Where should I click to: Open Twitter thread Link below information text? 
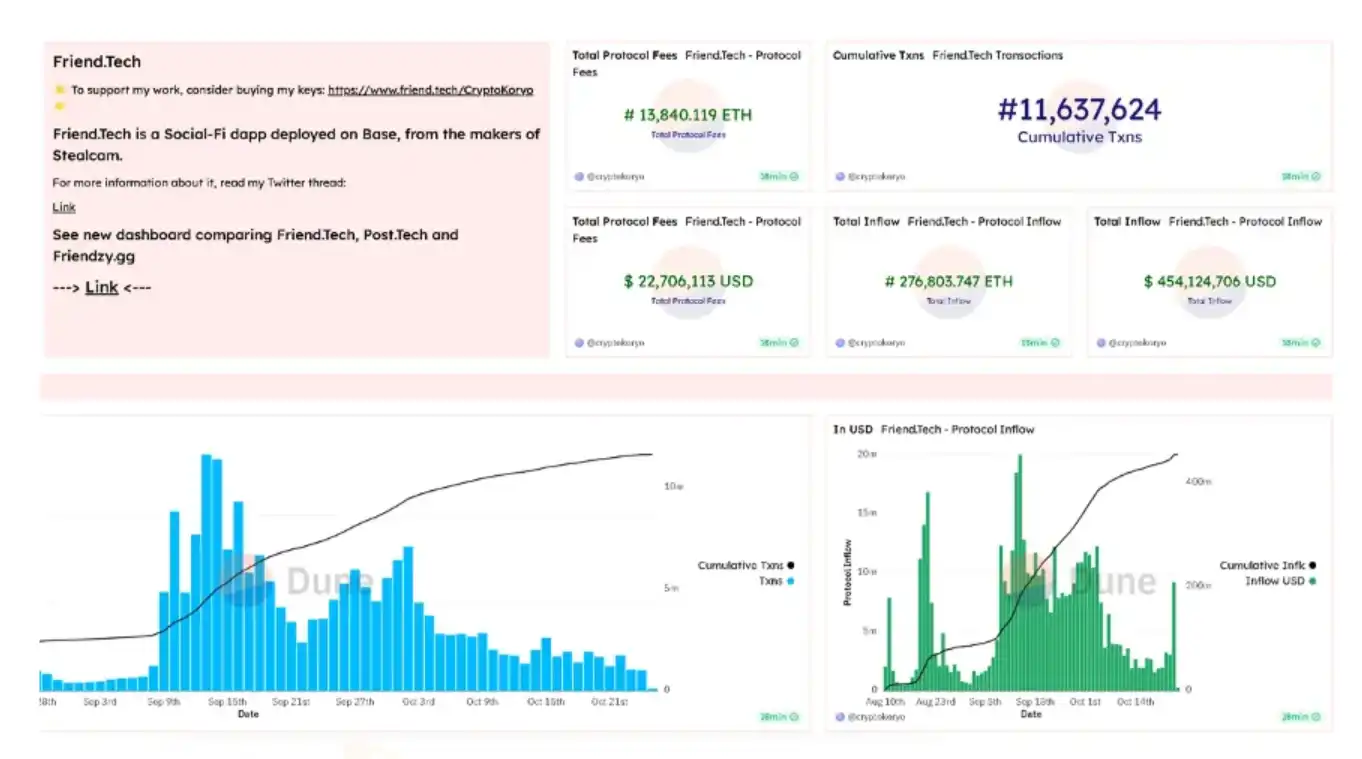tap(64, 207)
